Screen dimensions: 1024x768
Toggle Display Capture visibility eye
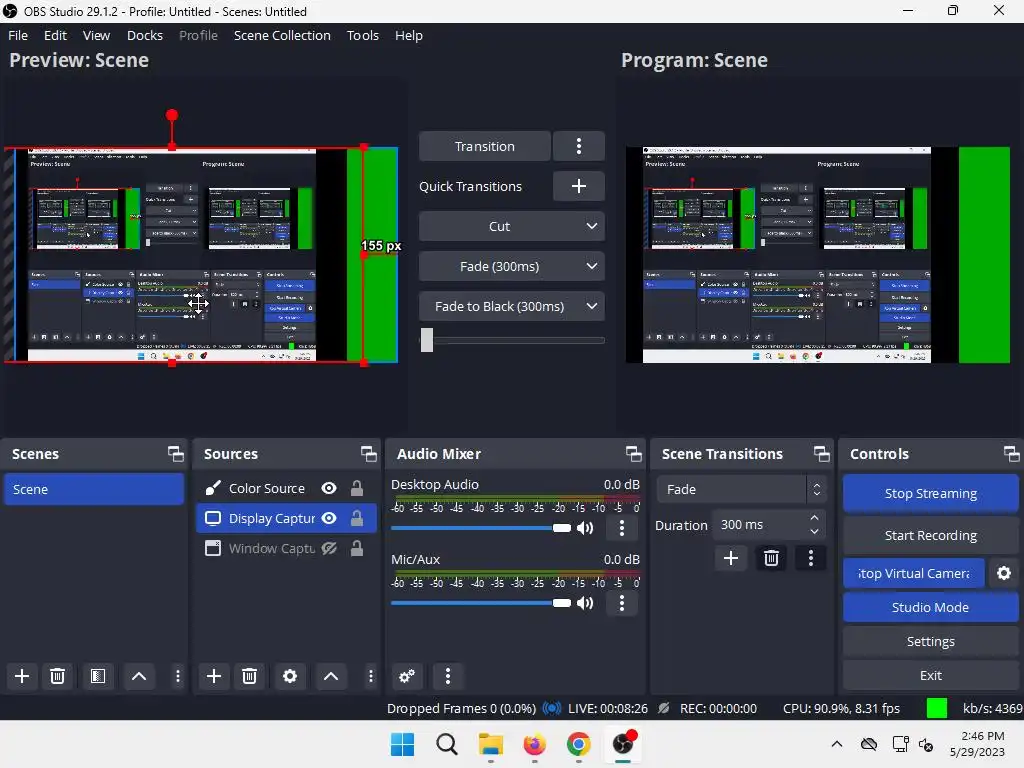tap(329, 519)
